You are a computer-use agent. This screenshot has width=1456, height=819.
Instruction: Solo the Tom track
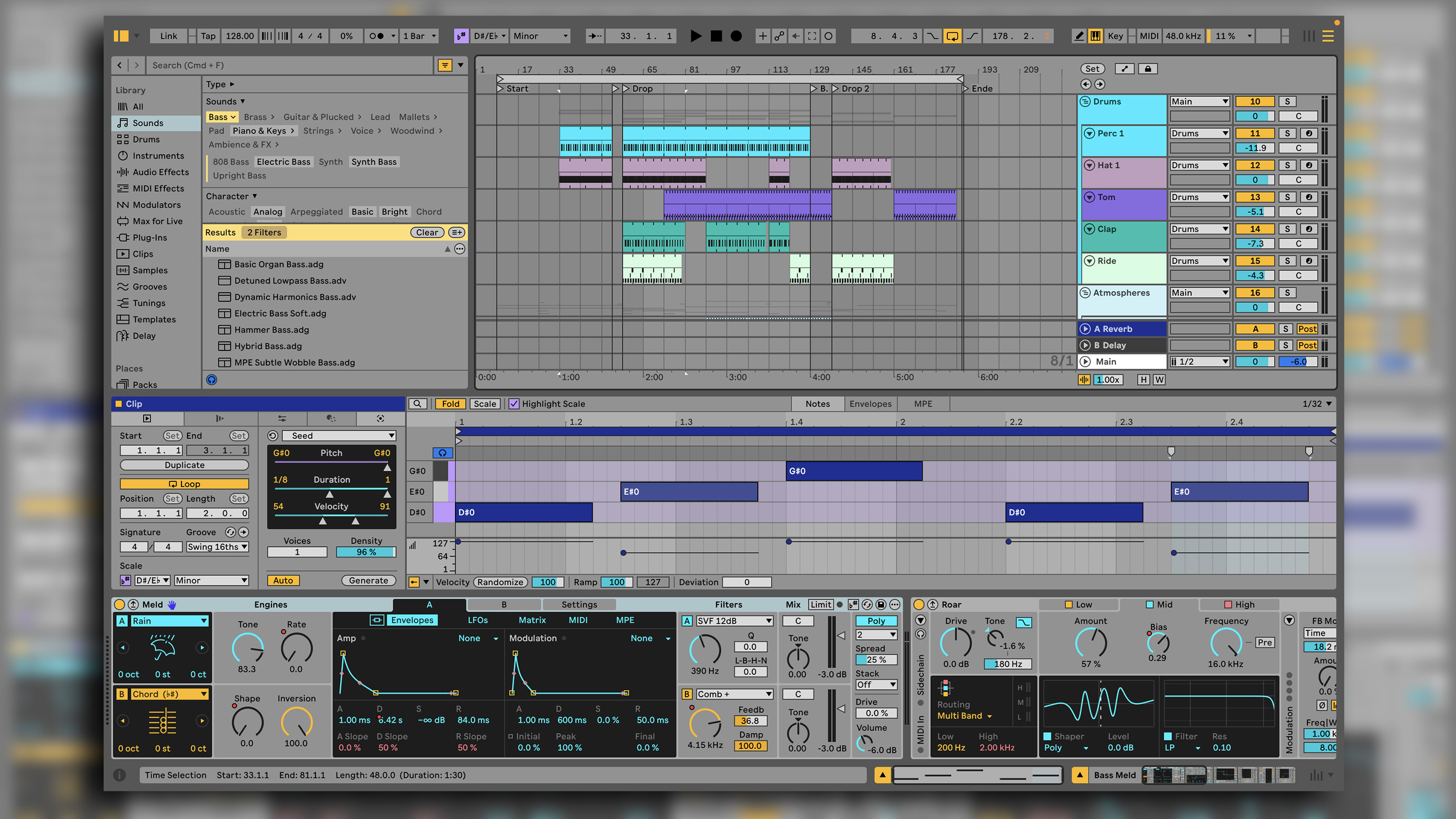1287,197
